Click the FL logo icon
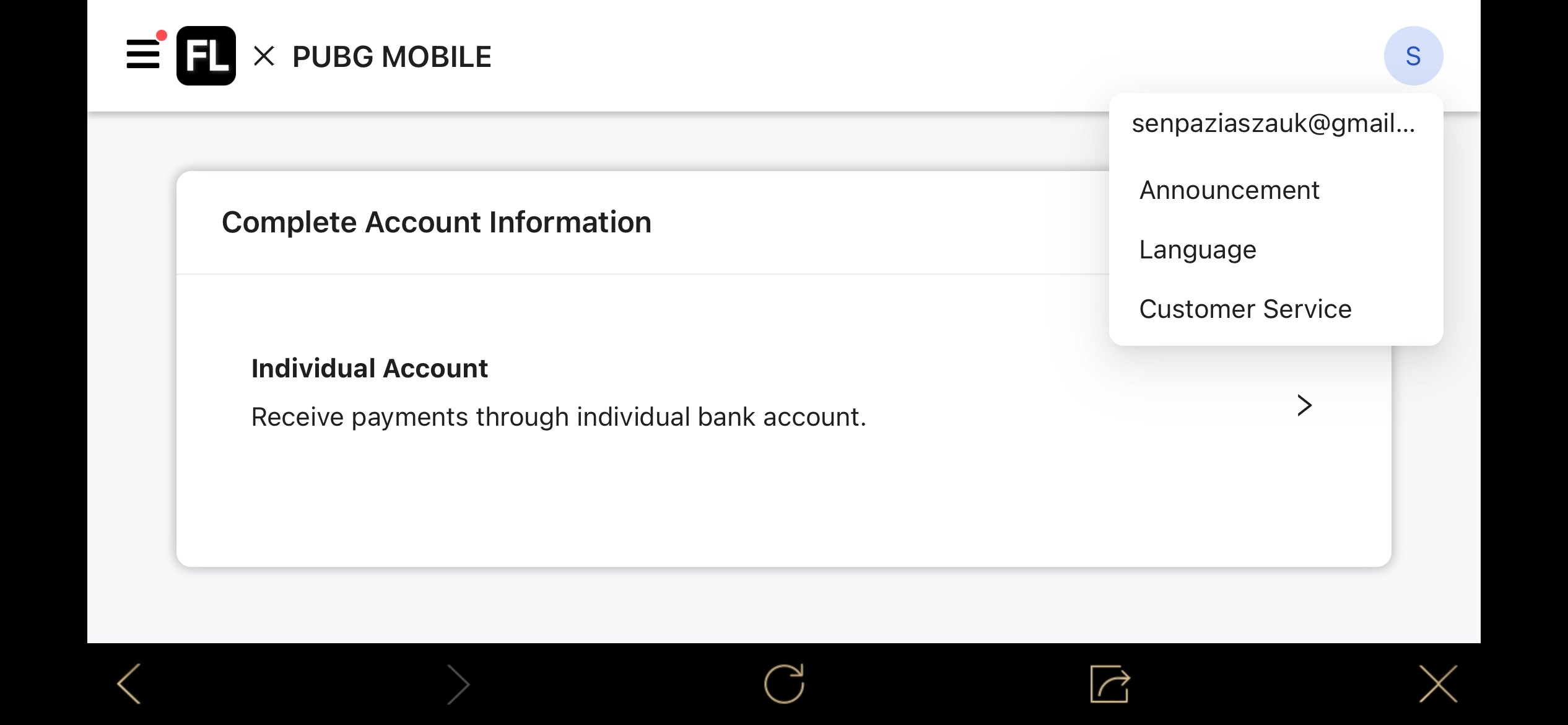1568x725 pixels. tap(206, 56)
